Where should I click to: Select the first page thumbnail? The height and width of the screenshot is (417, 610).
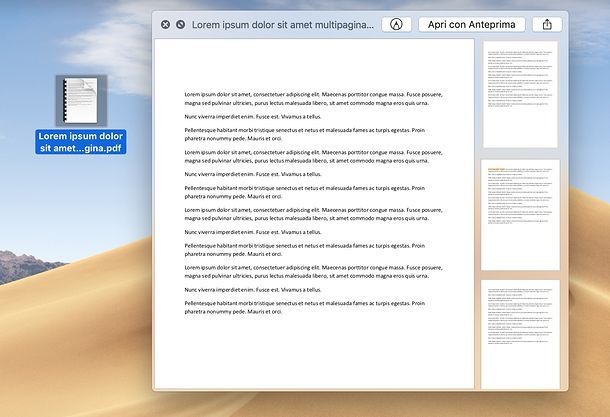(520, 95)
